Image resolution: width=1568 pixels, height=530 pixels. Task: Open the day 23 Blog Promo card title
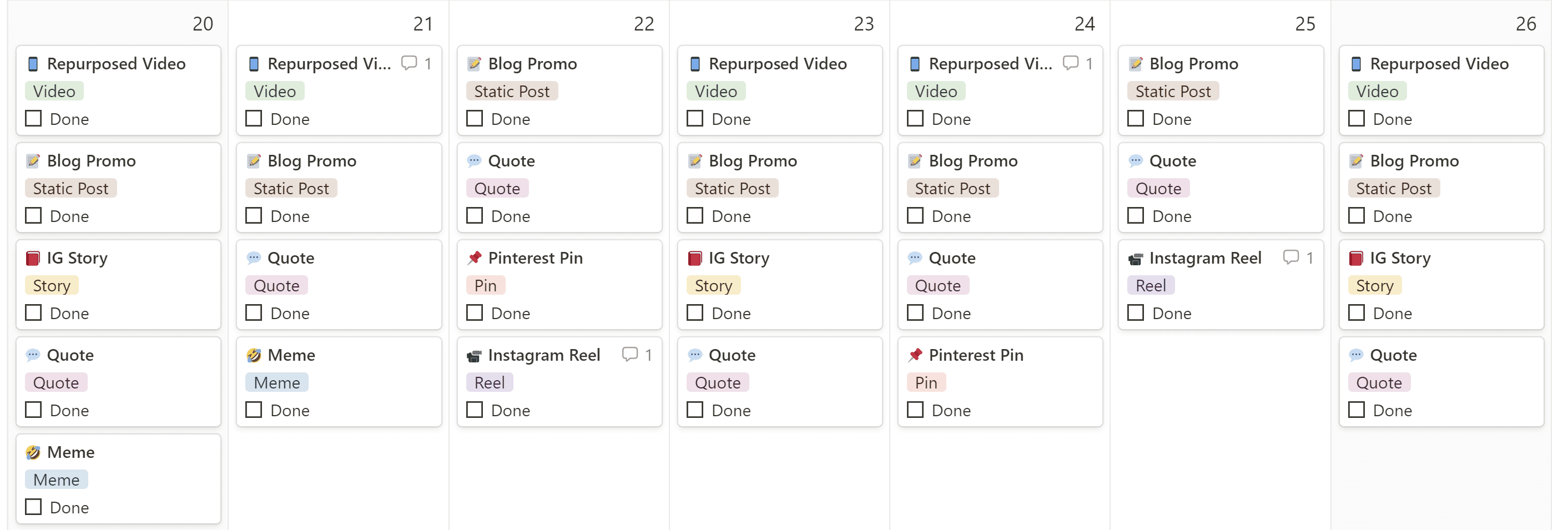[752, 160]
